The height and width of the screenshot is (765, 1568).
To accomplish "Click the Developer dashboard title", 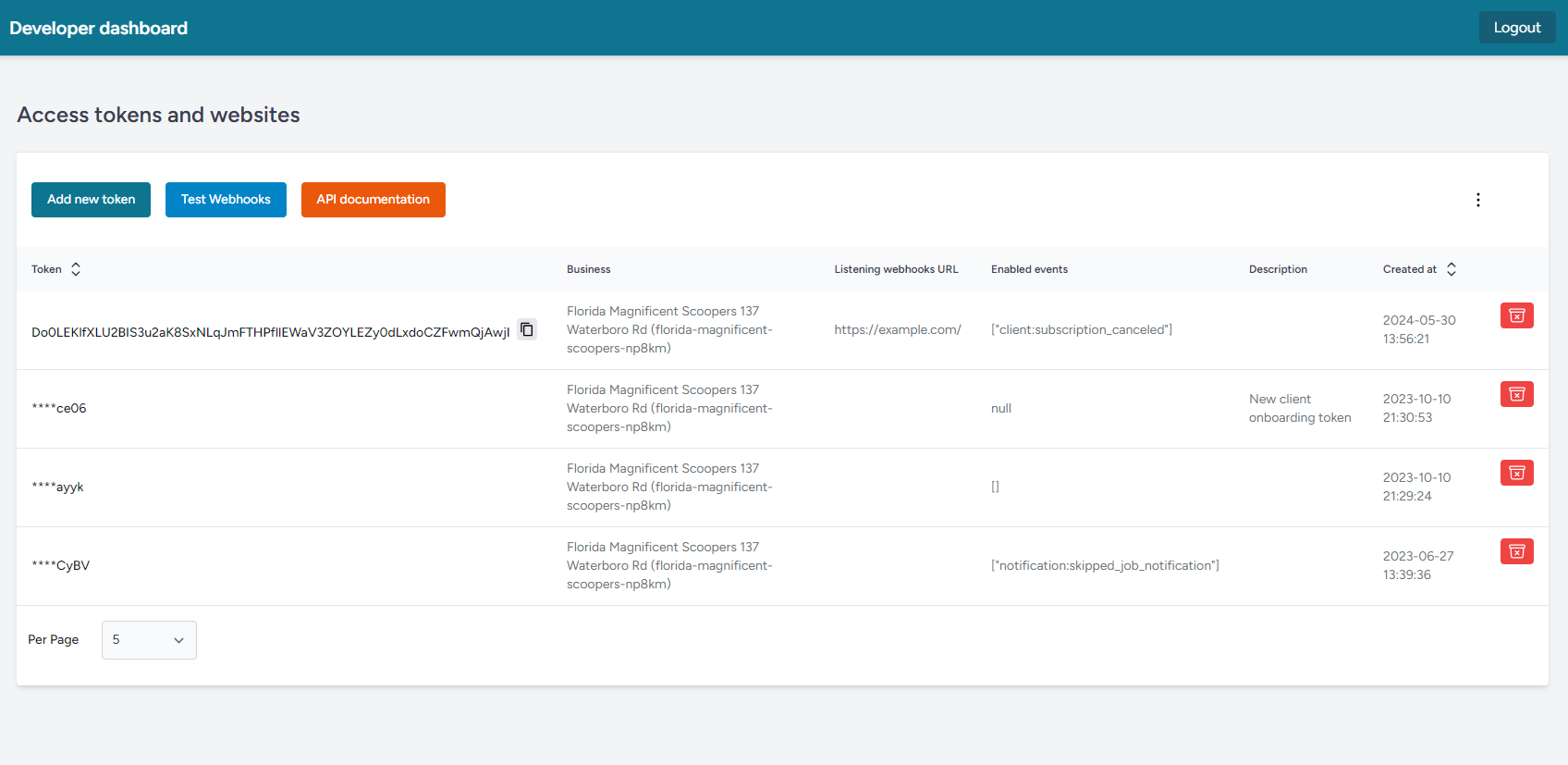I will (x=99, y=29).
